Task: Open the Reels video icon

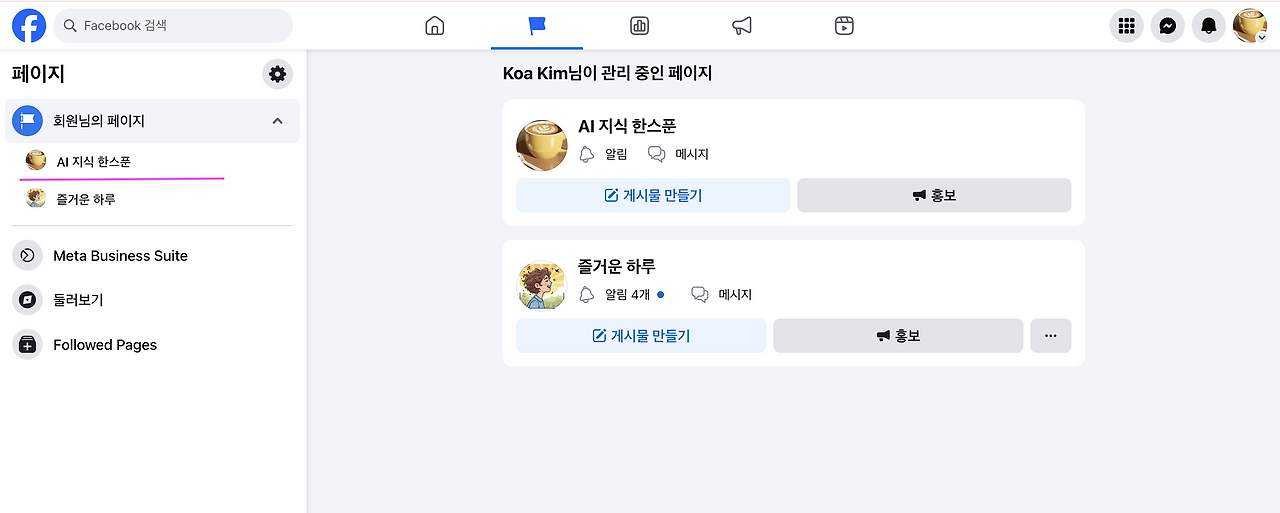Action: (844, 26)
